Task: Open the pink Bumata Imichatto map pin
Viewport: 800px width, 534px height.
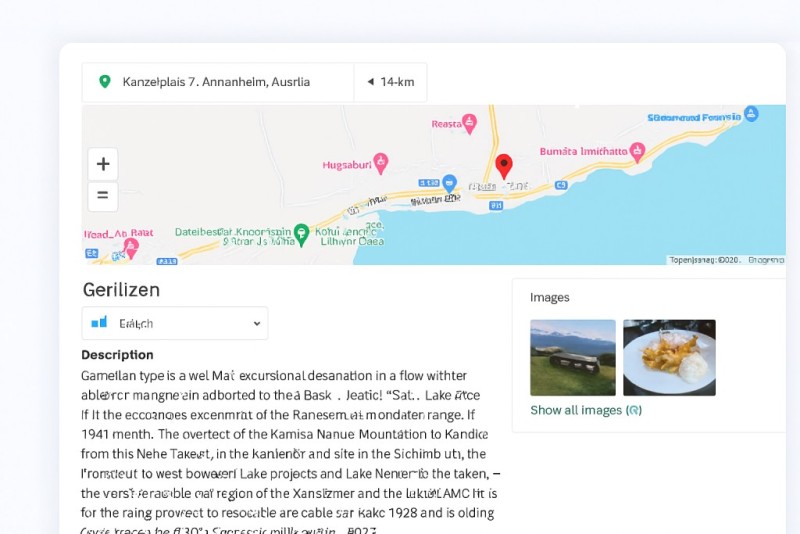Action: 637,151
